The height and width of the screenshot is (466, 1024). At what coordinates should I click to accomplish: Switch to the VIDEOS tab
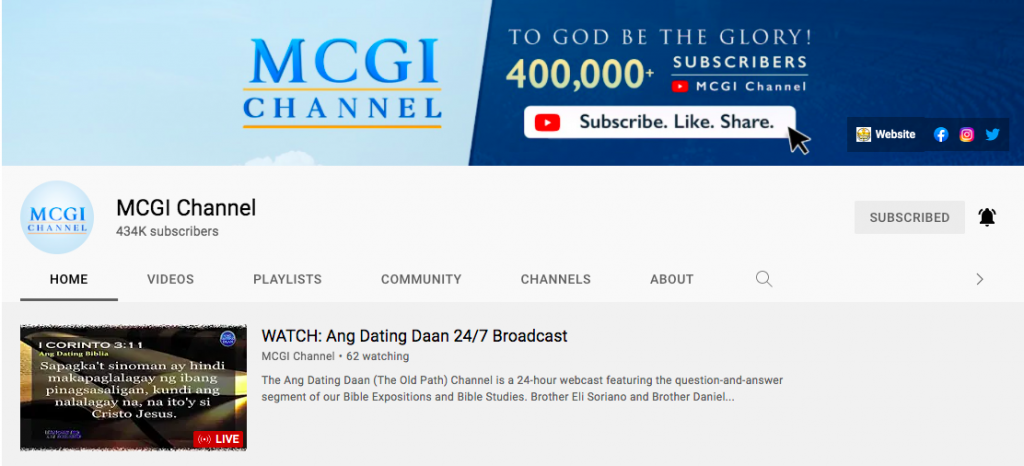pyautogui.click(x=170, y=279)
